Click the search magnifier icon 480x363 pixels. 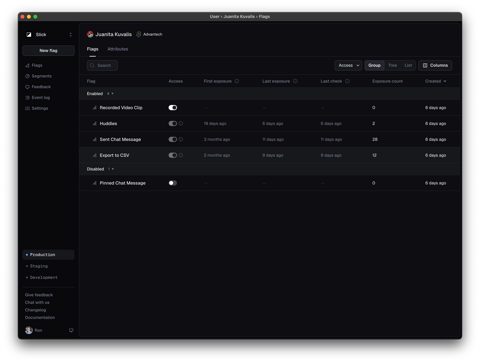click(x=92, y=66)
